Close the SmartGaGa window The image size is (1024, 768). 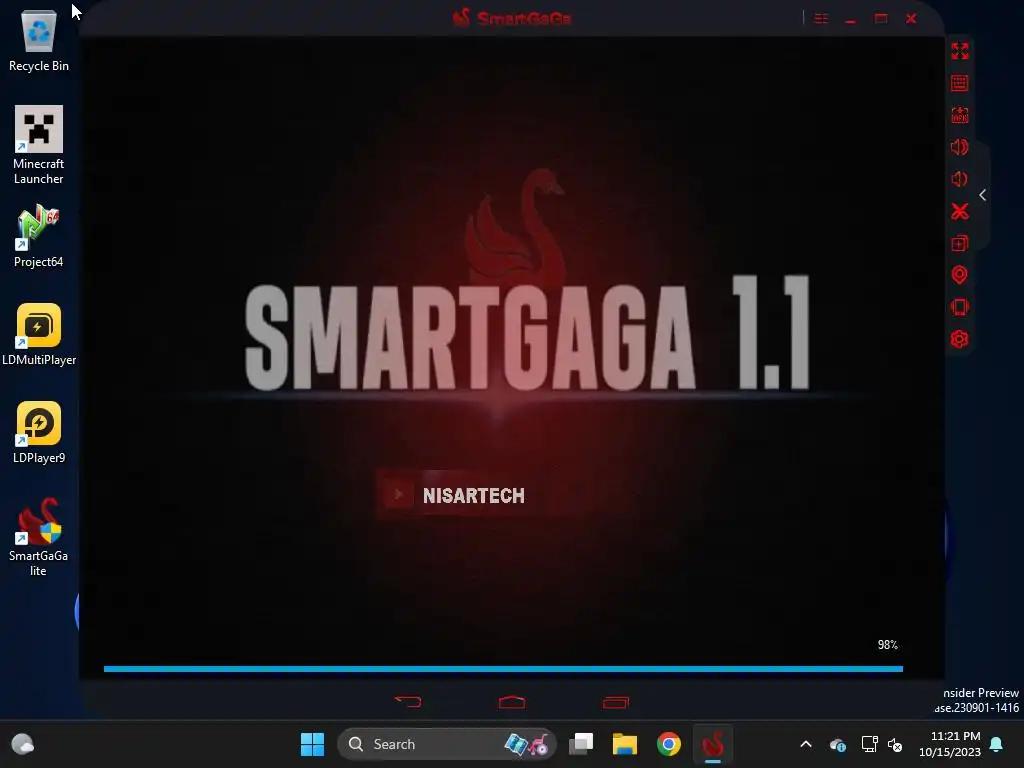point(911,18)
